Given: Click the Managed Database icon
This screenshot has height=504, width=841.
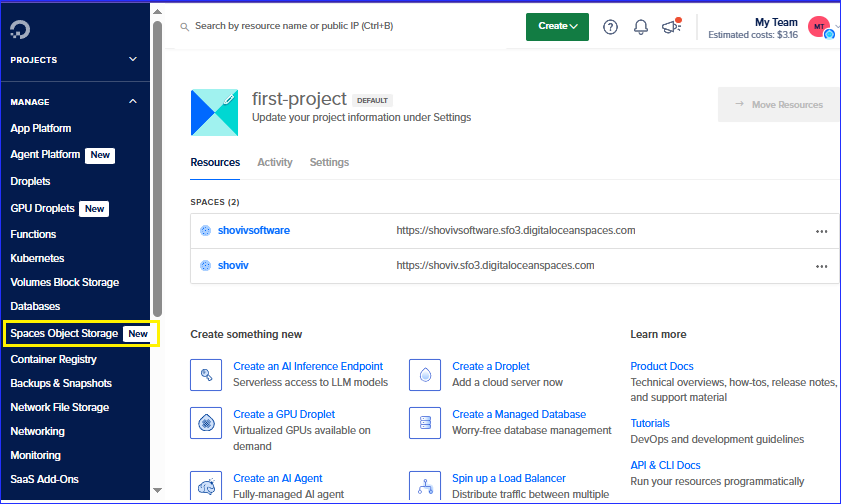Looking at the screenshot, I should pos(425,422).
